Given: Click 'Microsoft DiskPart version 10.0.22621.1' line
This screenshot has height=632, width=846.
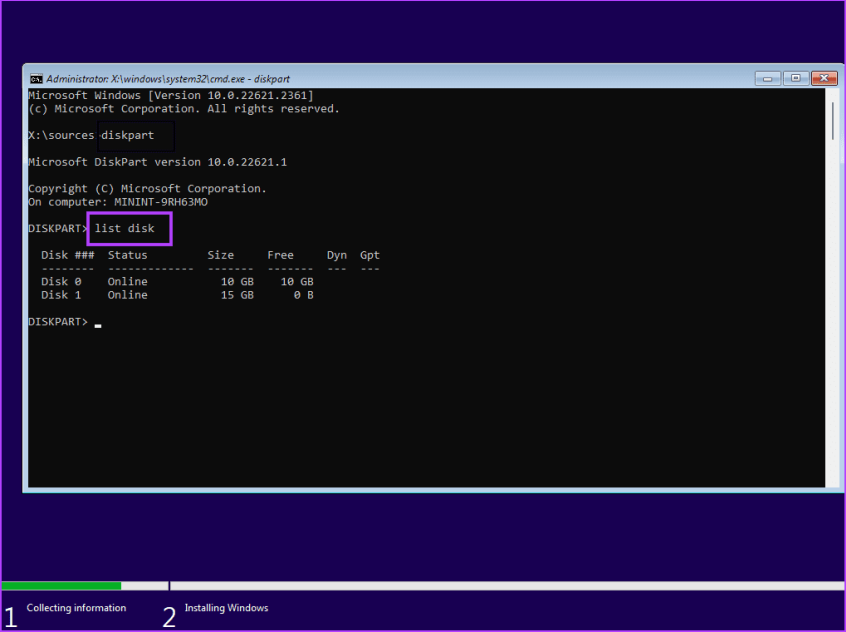Looking at the screenshot, I should (x=158, y=162).
